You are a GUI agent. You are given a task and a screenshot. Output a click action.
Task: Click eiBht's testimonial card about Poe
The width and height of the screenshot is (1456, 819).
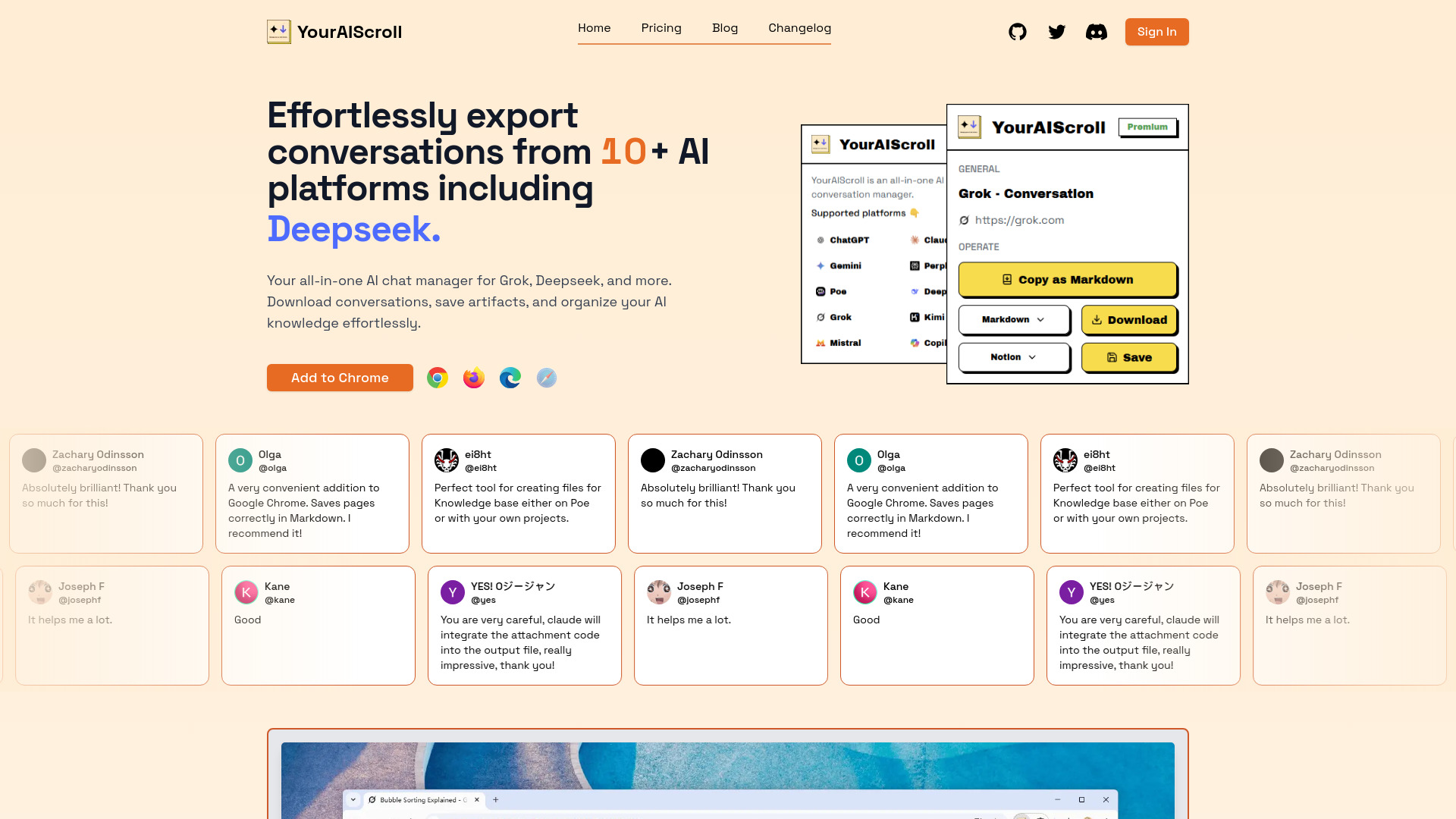[x=519, y=494]
